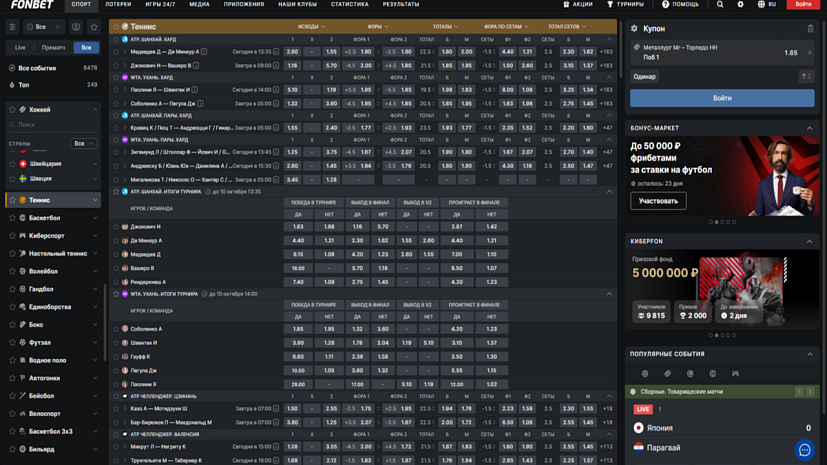Screen dimensions: 827x465
Task: Go to the Лотереи tab
Action: pos(118,5)
